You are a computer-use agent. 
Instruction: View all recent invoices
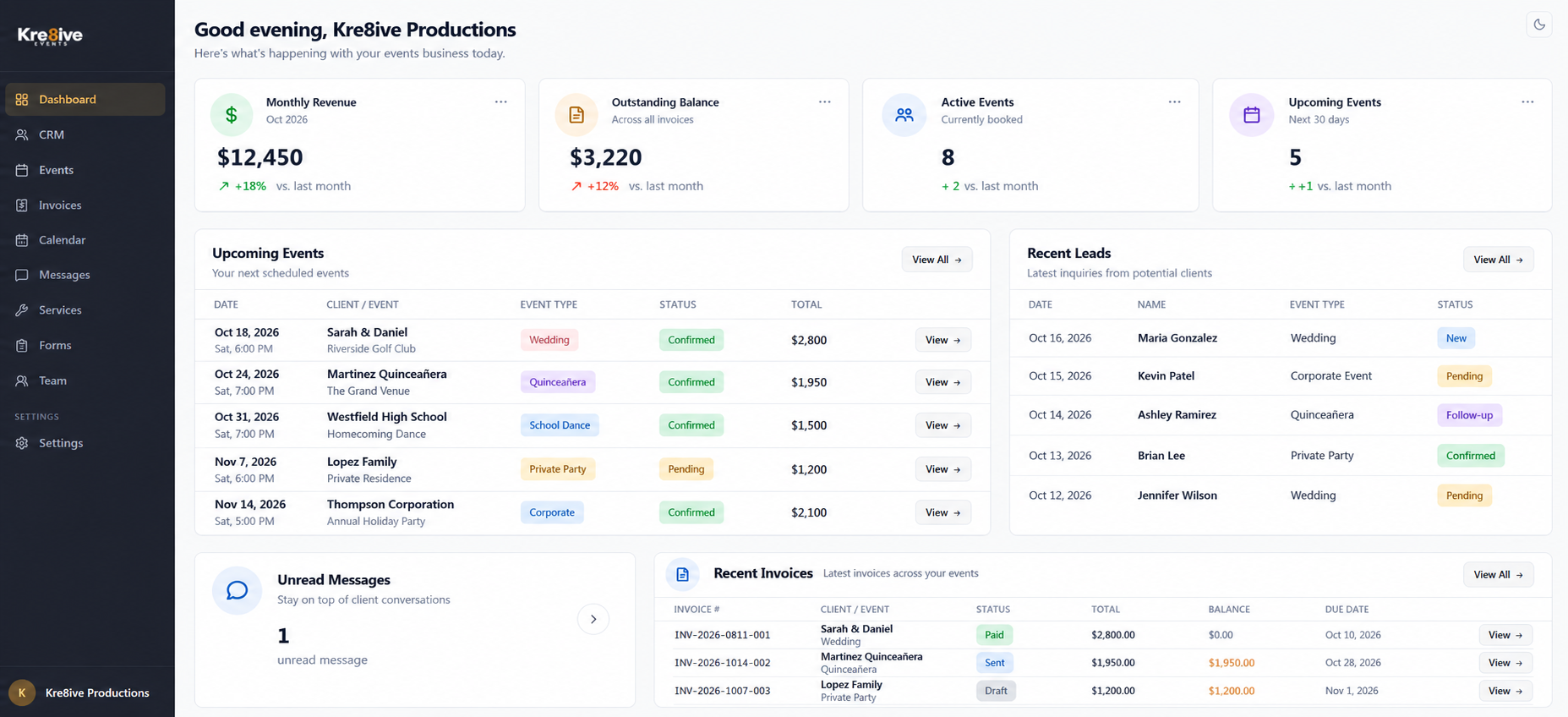[x=1498, y=575]
